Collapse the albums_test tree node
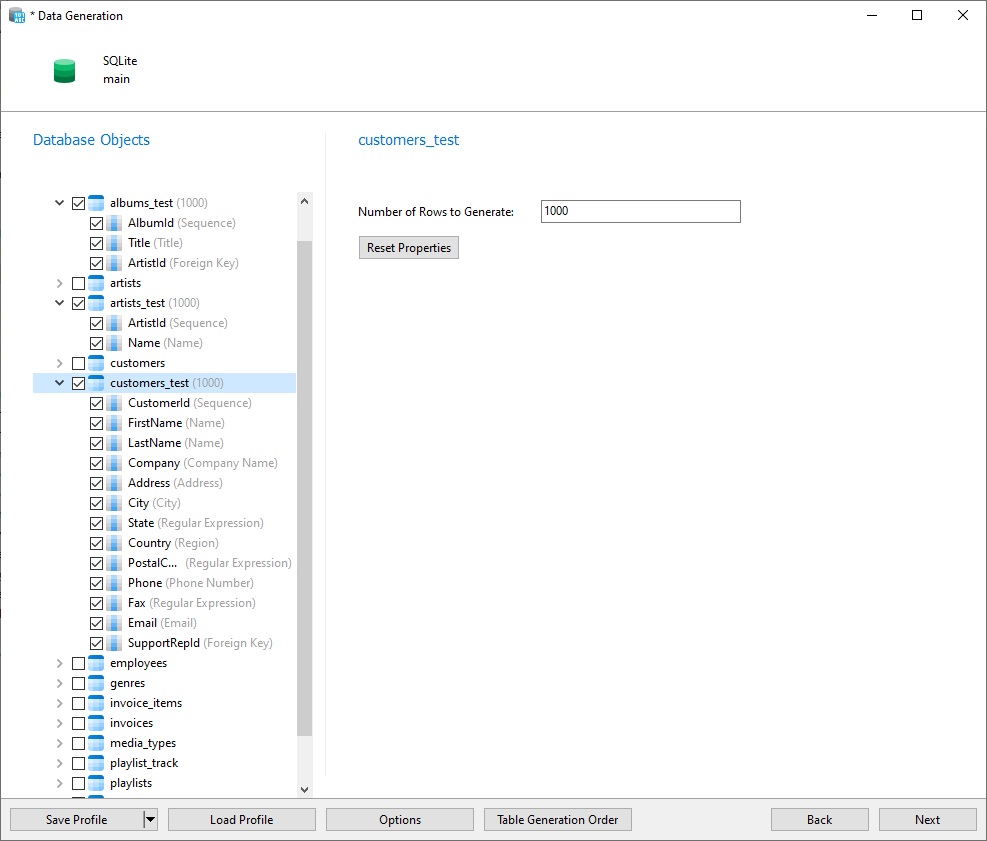The image size is (987, 841). click(59, 203)
